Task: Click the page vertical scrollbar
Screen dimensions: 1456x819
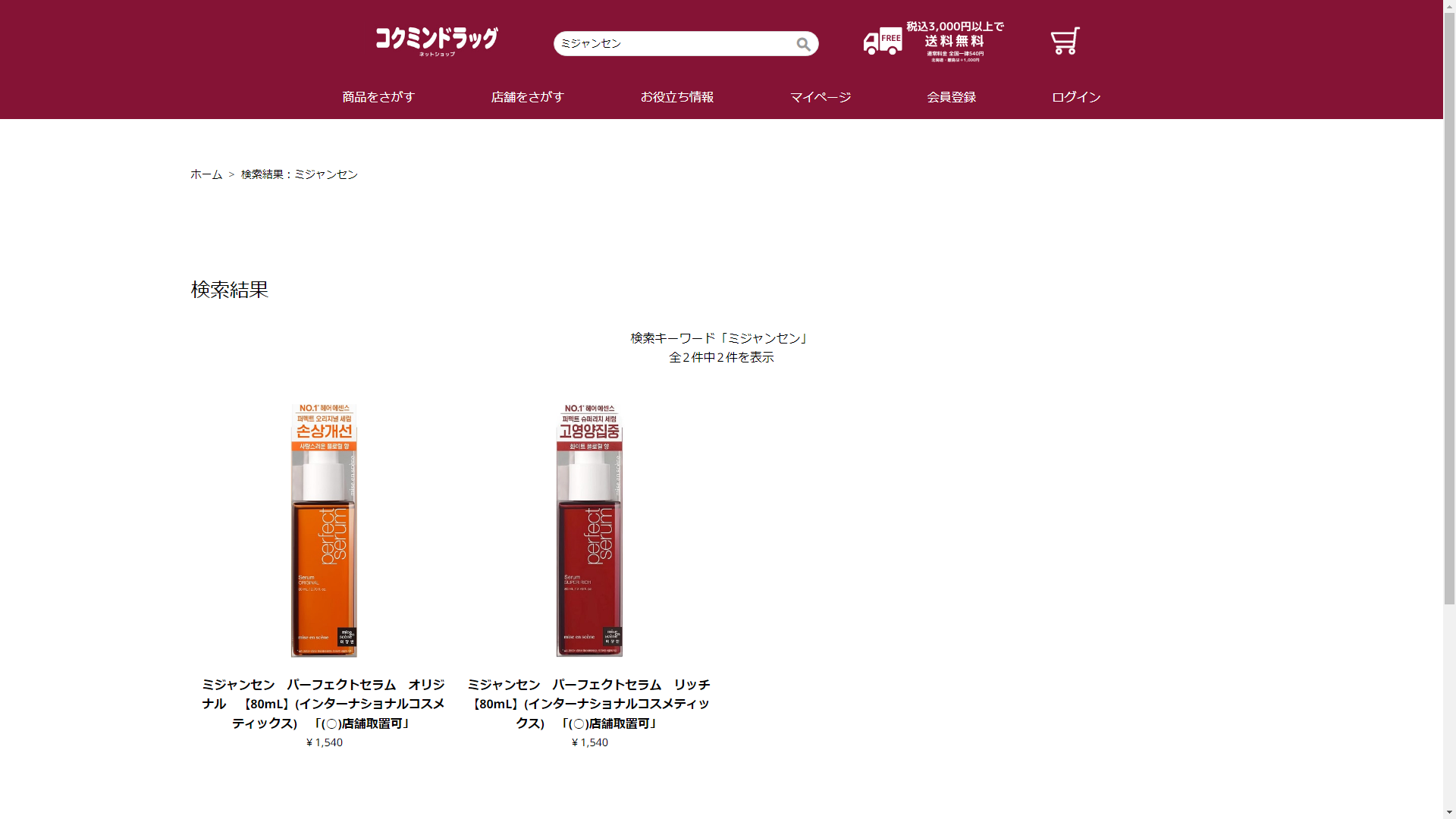Action: 1449,308
